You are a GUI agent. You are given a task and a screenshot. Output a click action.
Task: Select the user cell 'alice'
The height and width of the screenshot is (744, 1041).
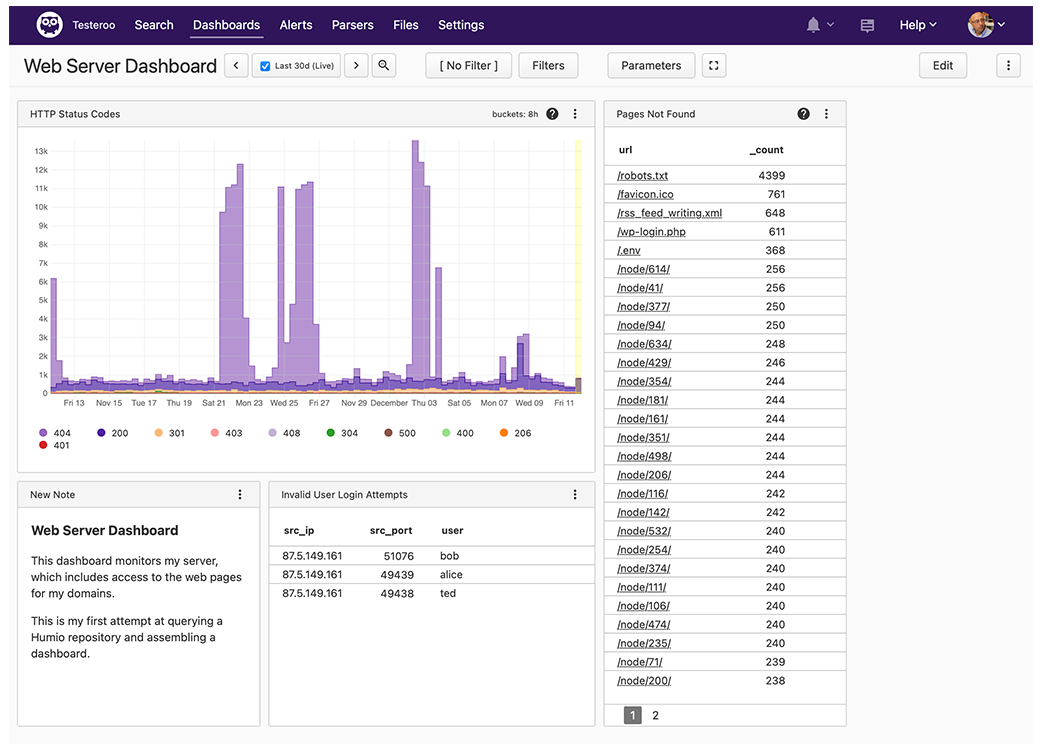(451, 575)
